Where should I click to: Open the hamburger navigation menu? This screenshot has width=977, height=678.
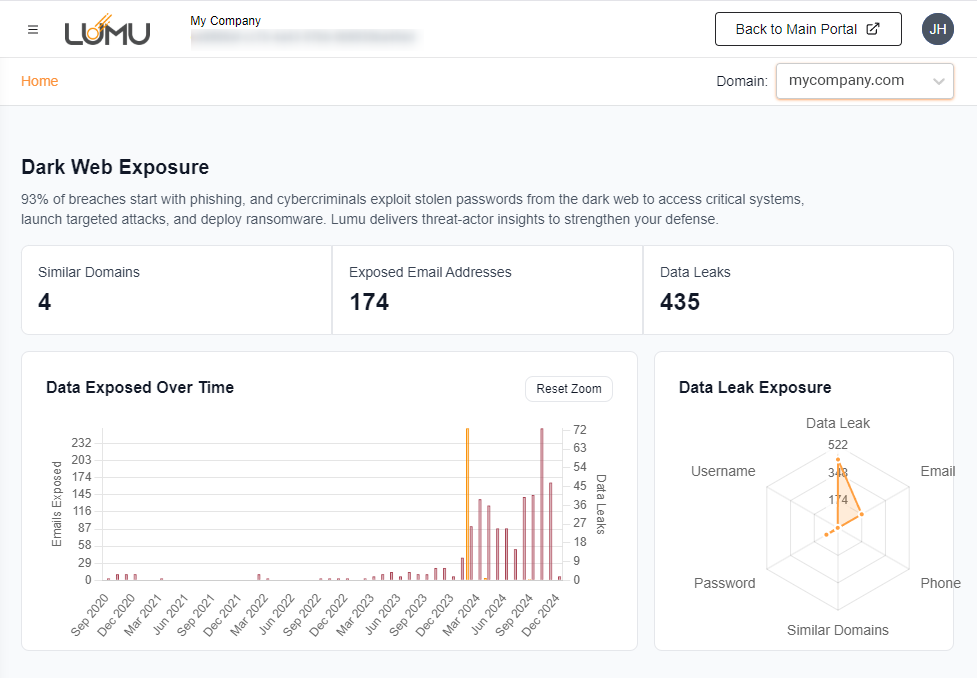point(33,29)
